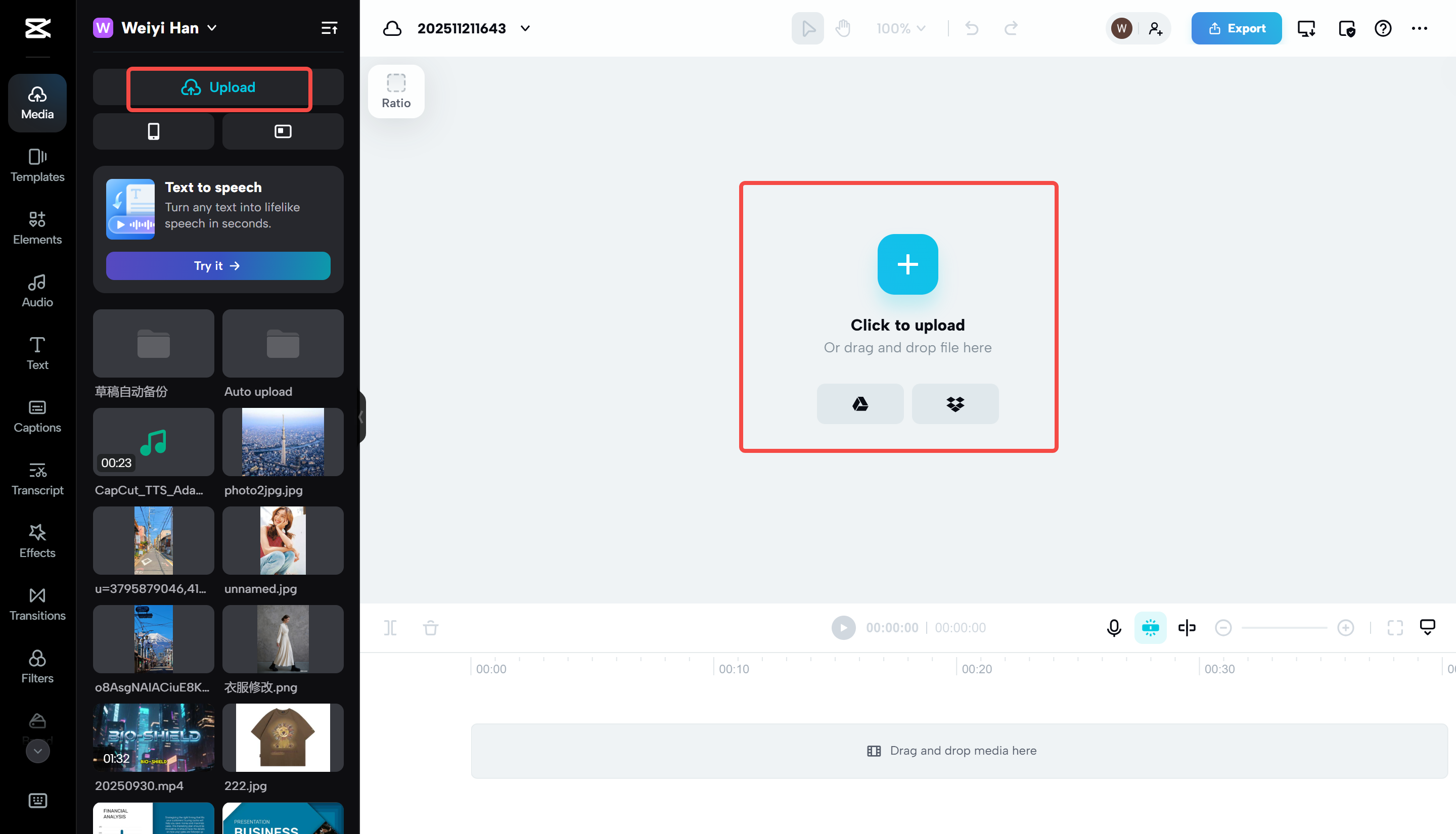Expand the zoom level 100% dropdown

[899, 28]
